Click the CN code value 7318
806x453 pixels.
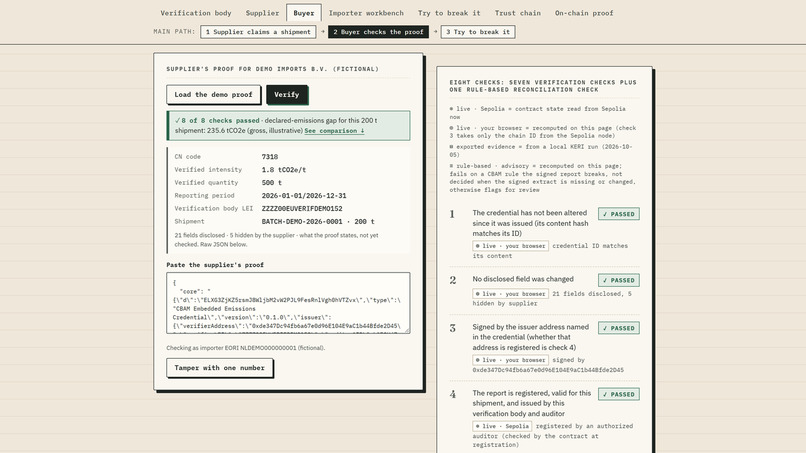pos(270,157)
